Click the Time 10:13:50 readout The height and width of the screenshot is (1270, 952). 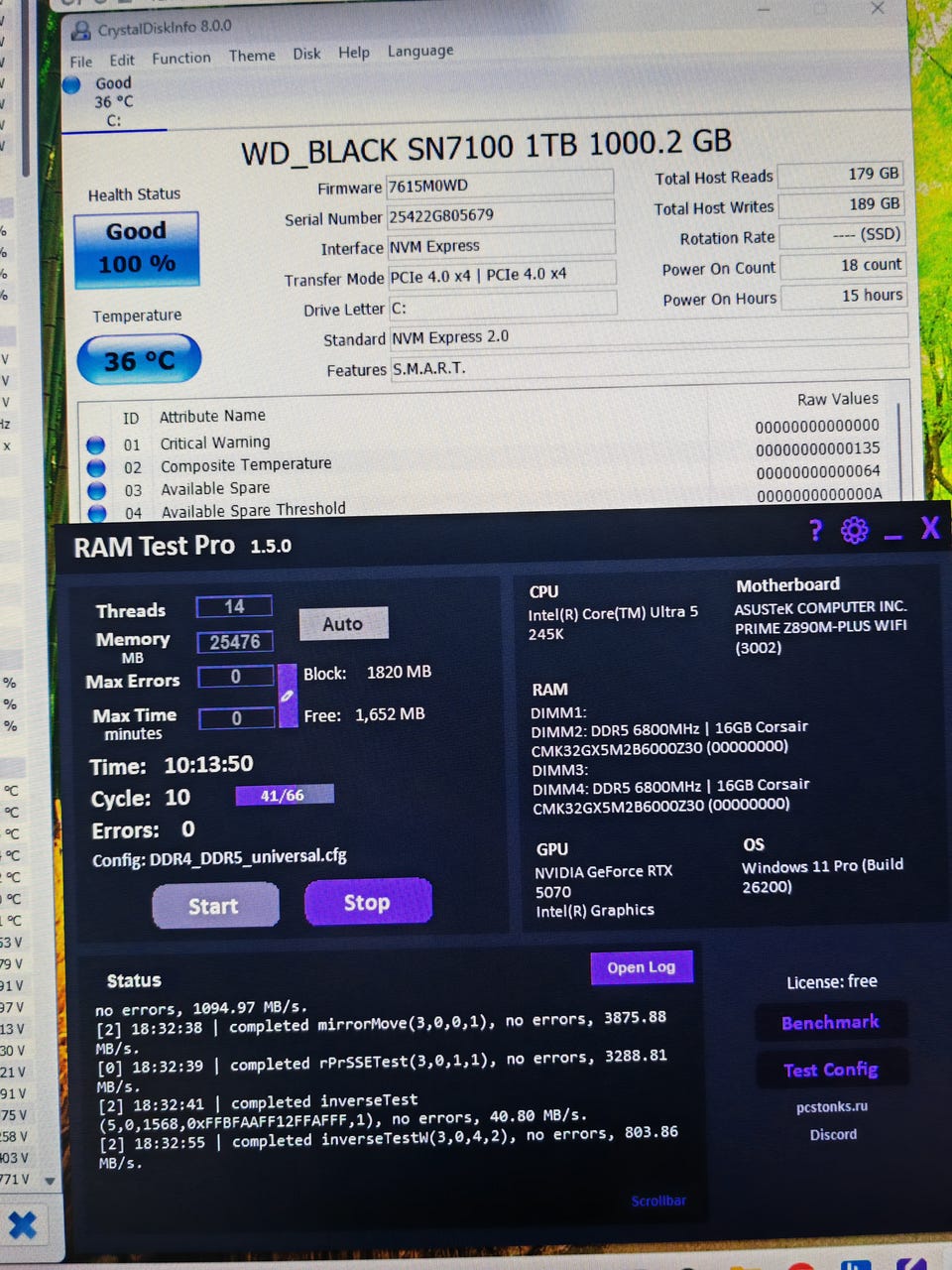[x=172, y=765]
